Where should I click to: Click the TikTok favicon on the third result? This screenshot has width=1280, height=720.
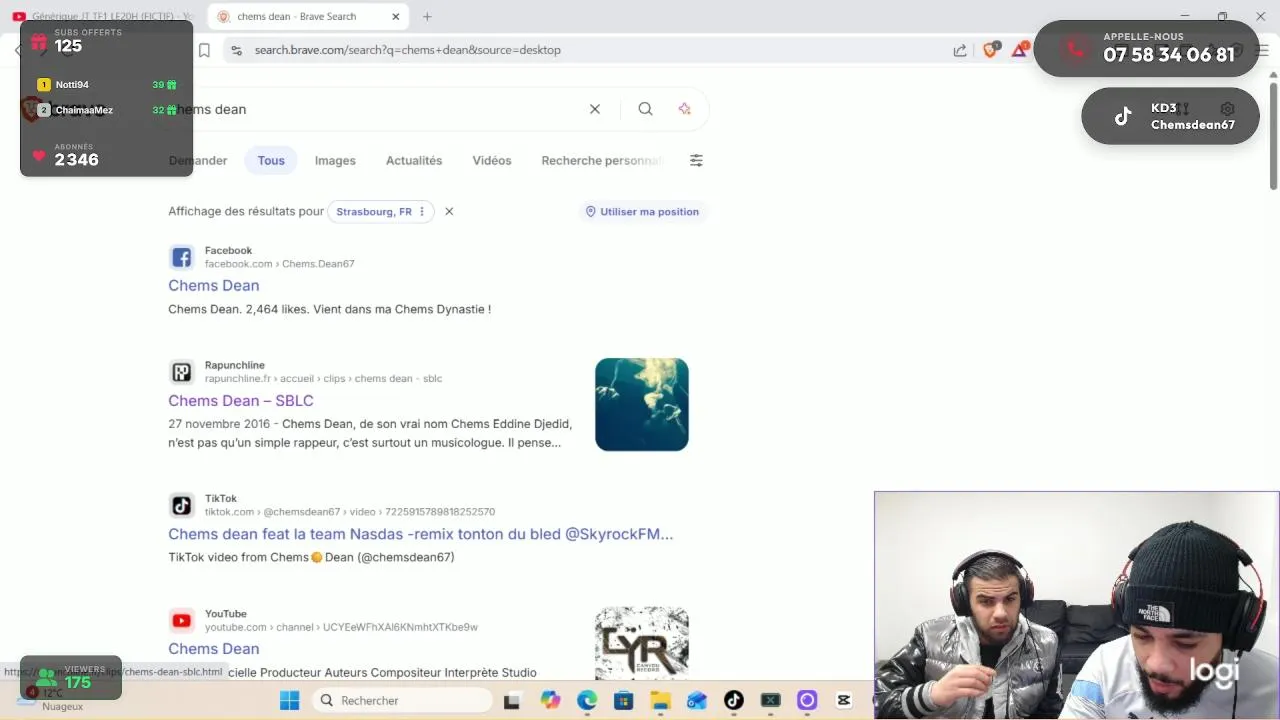(x=181, y=505)
